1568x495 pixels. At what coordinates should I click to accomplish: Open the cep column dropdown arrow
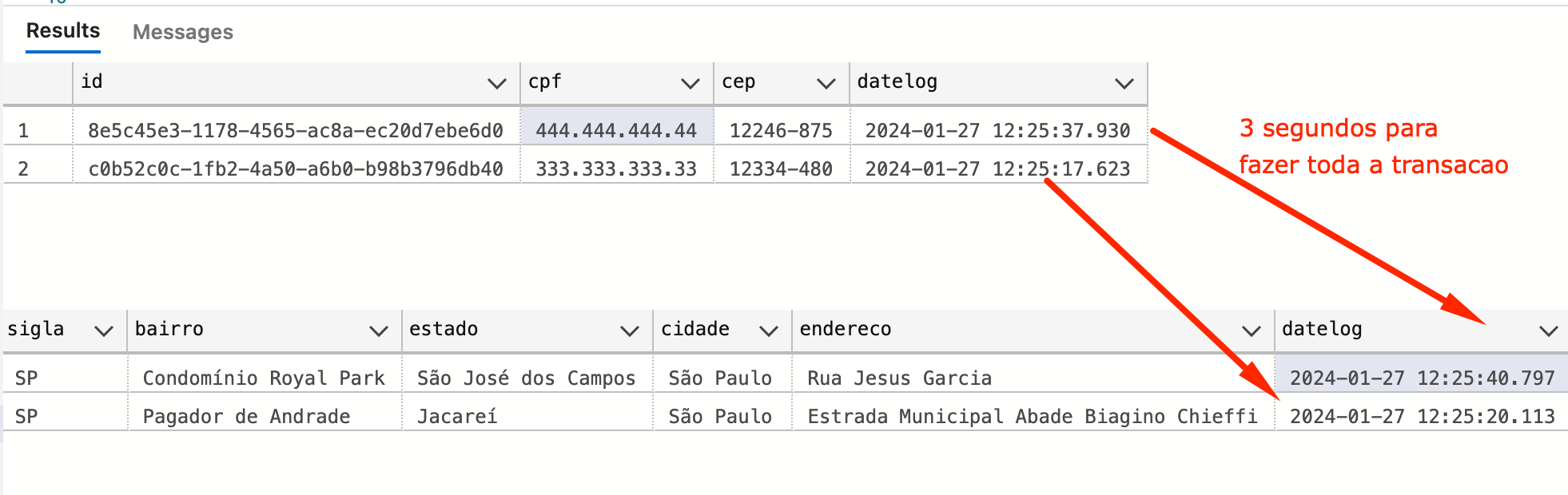pyautogui.click(x=826, y=83)
